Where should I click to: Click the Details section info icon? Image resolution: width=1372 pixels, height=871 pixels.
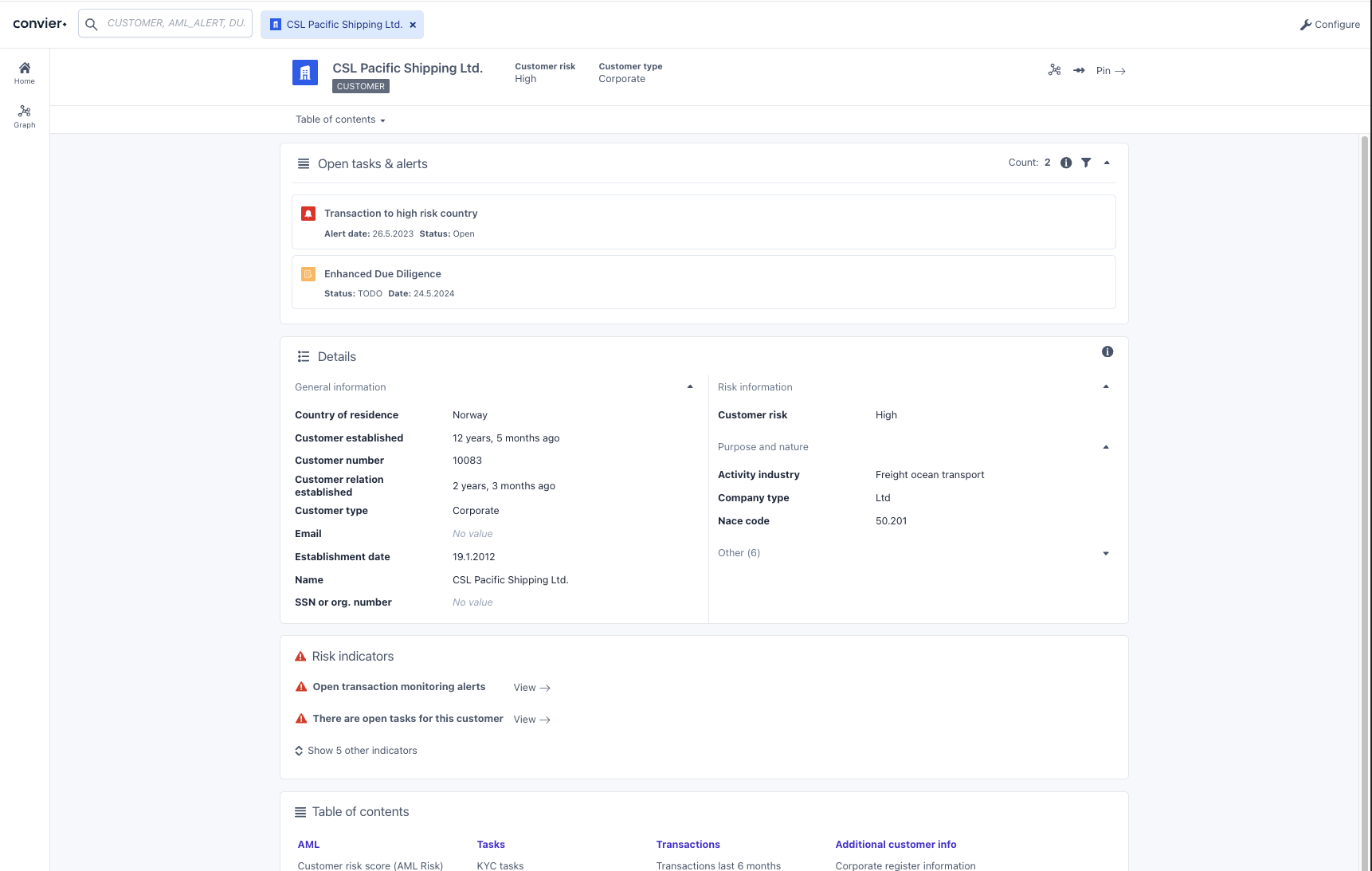click(1107, 351)
